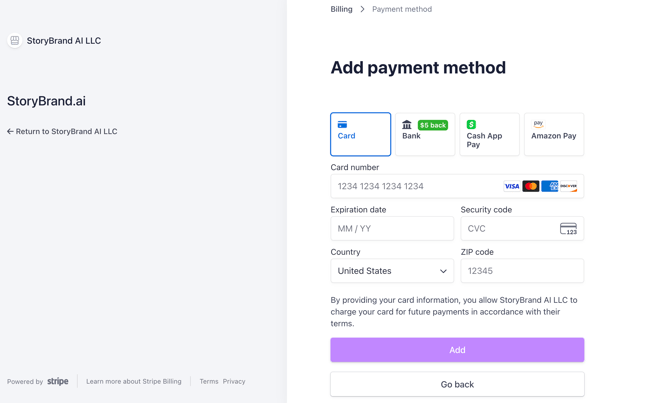Screen dimensions: 670x403
Task: Click the CVC card hint icon
Action: [568, 229]
